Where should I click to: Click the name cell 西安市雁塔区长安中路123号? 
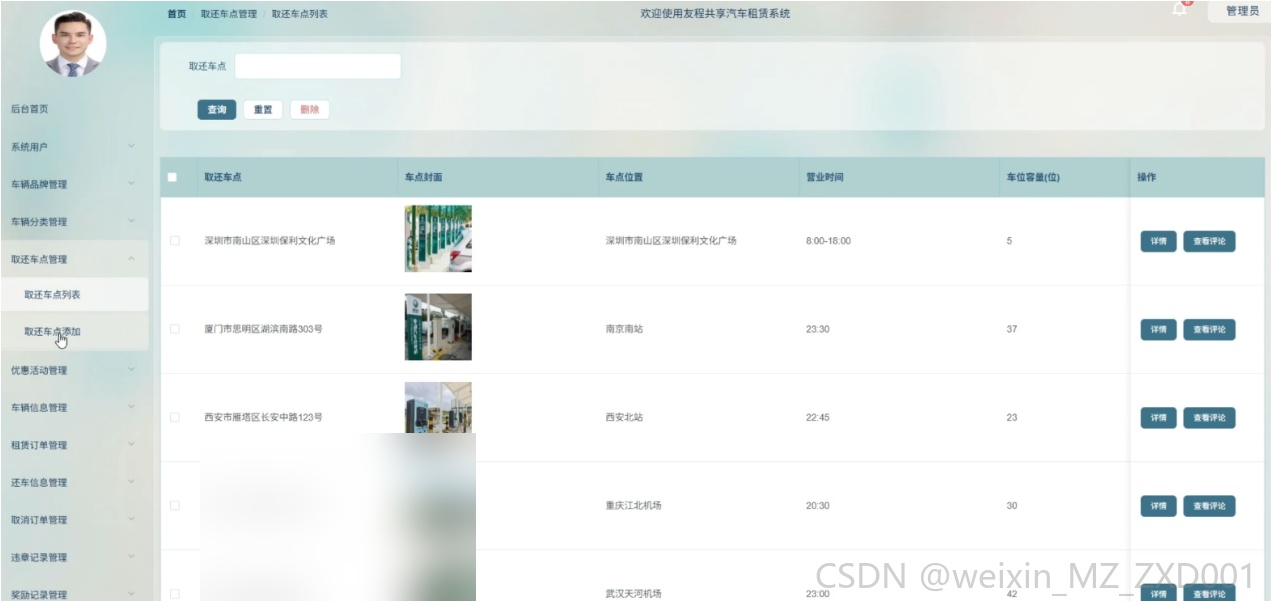click(263, 417)
